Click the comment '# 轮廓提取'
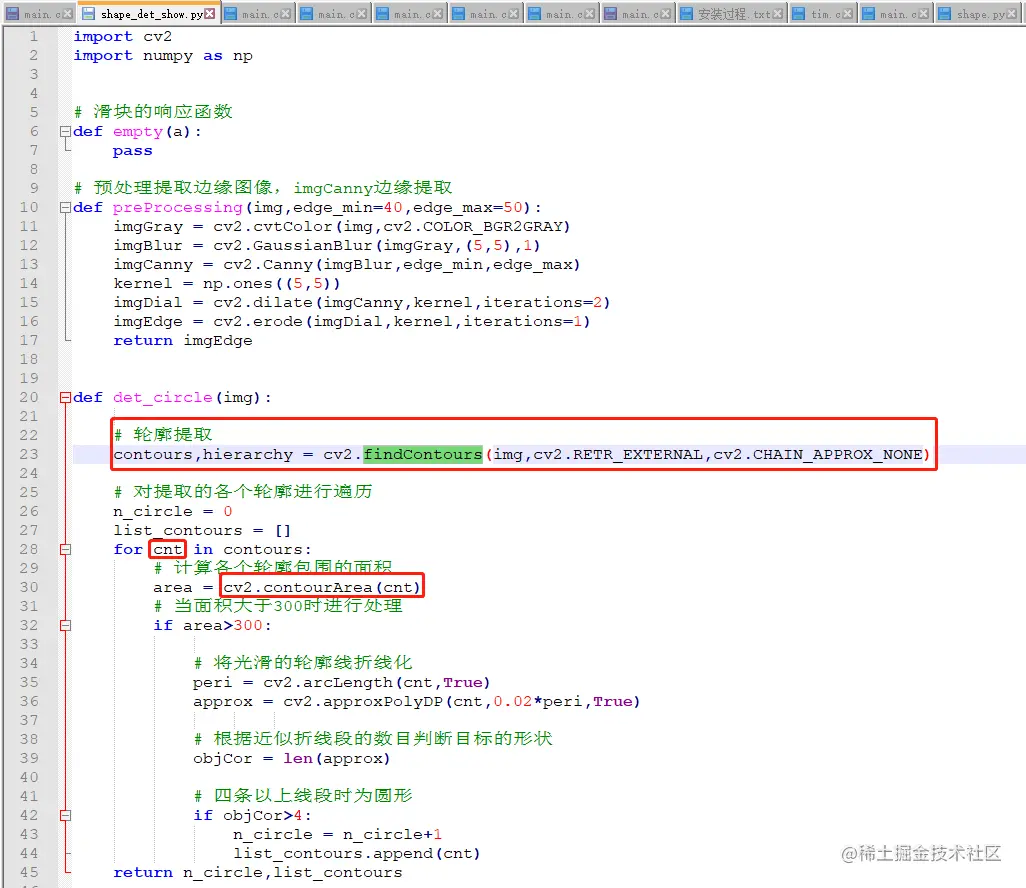This screenshot has width=1026, height=888. (x=163, y=435)
